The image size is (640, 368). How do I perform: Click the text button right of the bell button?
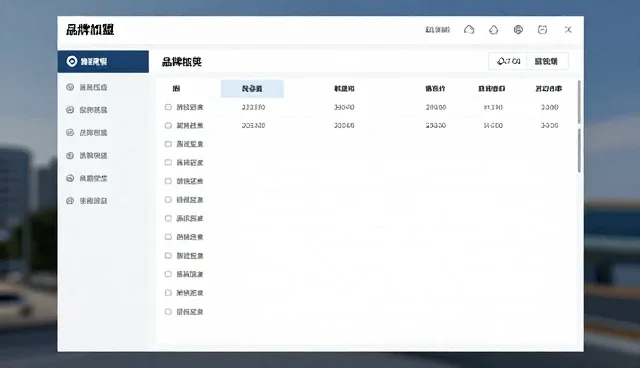pos(547,61)
